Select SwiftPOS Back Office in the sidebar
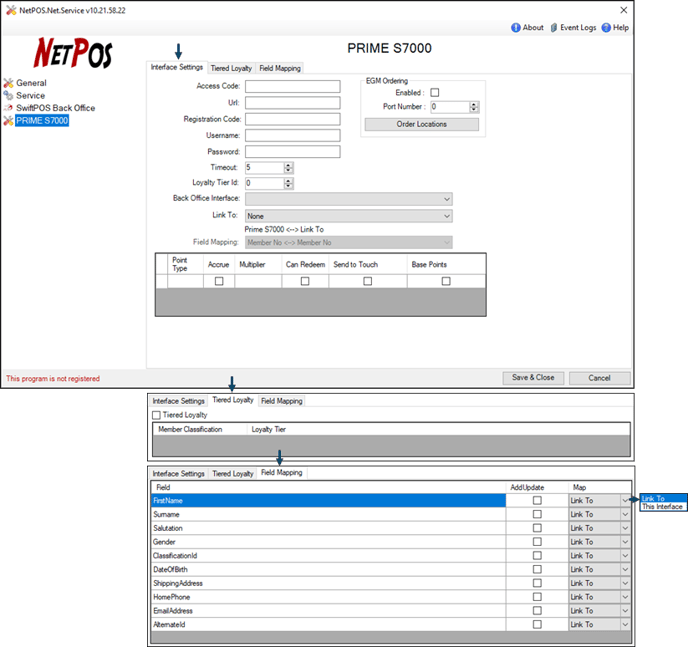The width and height of the screenshot is (688, 647). [55, 108]
